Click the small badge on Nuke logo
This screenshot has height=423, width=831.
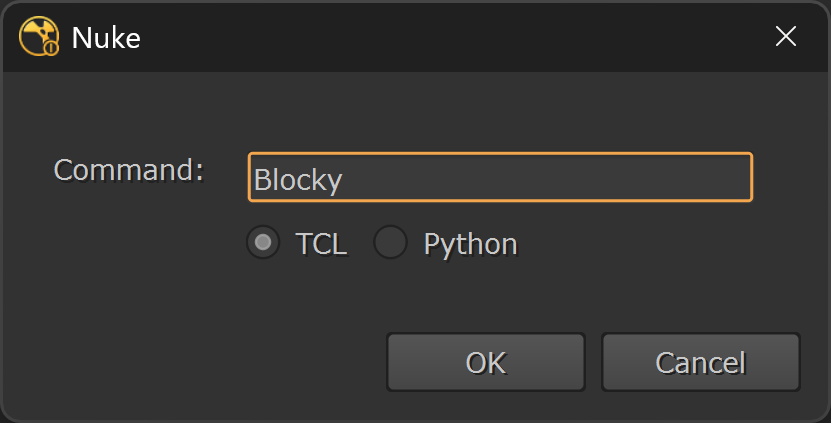tap(51, 47)
